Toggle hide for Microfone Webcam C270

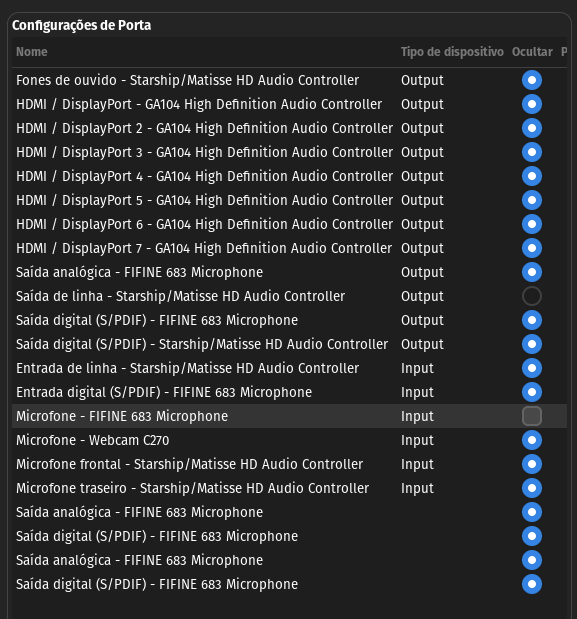tap(532, 440)
